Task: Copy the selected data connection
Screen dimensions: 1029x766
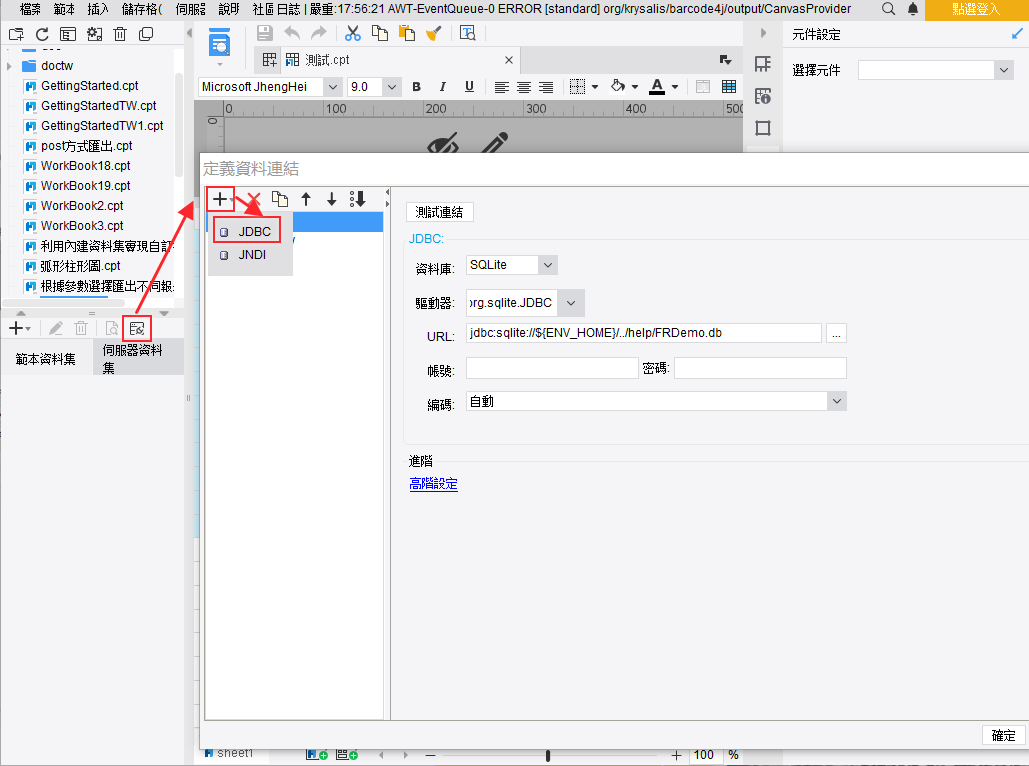Action: point(280,199)
